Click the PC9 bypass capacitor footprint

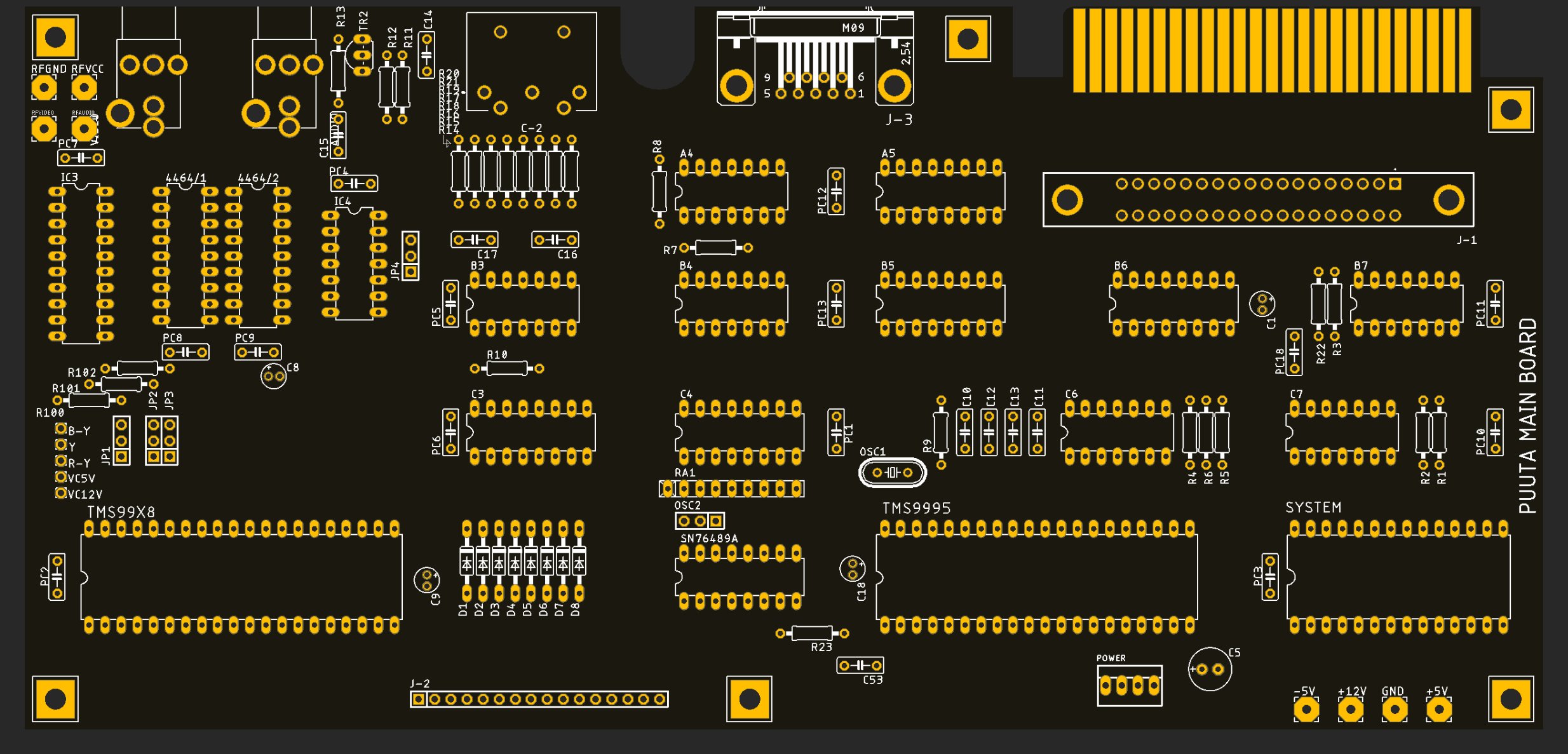tap(258, 352)
